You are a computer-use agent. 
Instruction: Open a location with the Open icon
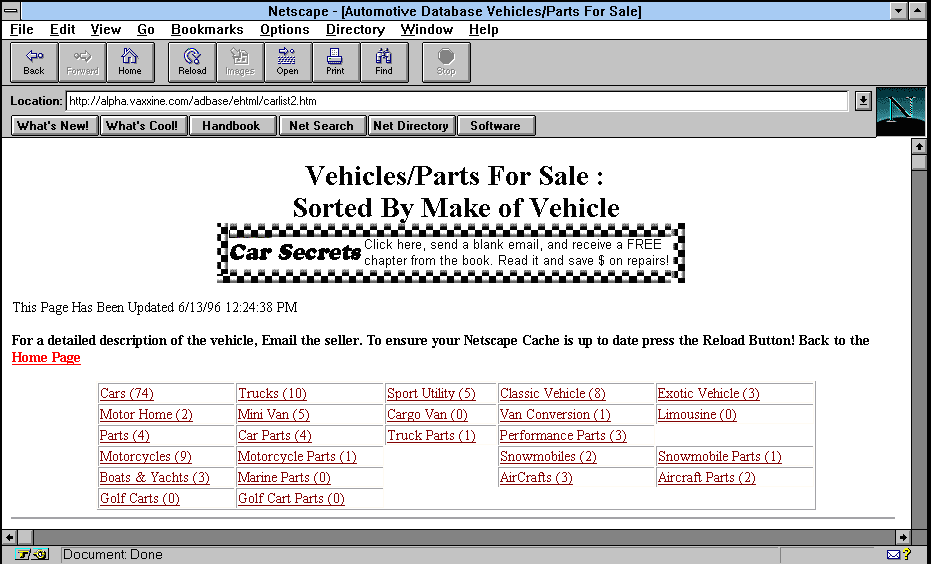pyautogui.click(x=288, y=62)
